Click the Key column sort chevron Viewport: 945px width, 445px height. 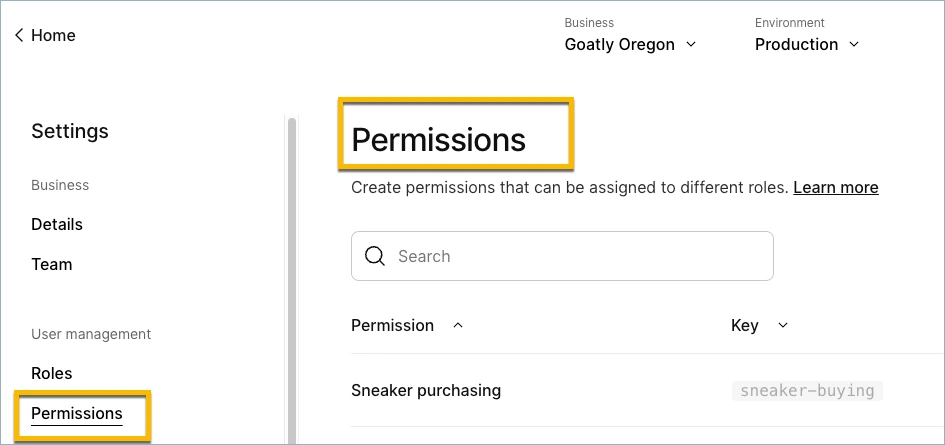(x=783, y=326)
